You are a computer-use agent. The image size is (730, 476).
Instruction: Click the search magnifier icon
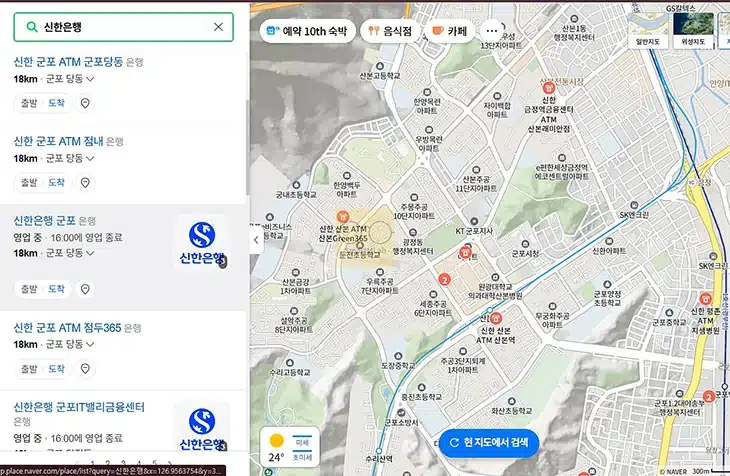(32, 27)
